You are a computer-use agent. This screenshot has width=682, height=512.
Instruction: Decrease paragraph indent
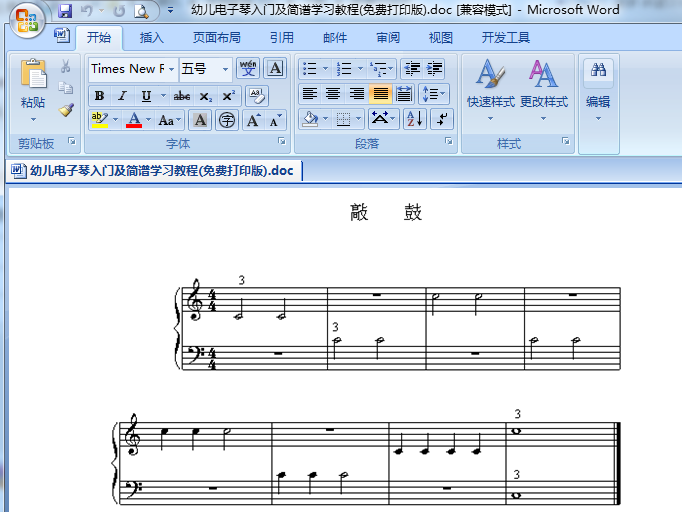pos(412,69)
